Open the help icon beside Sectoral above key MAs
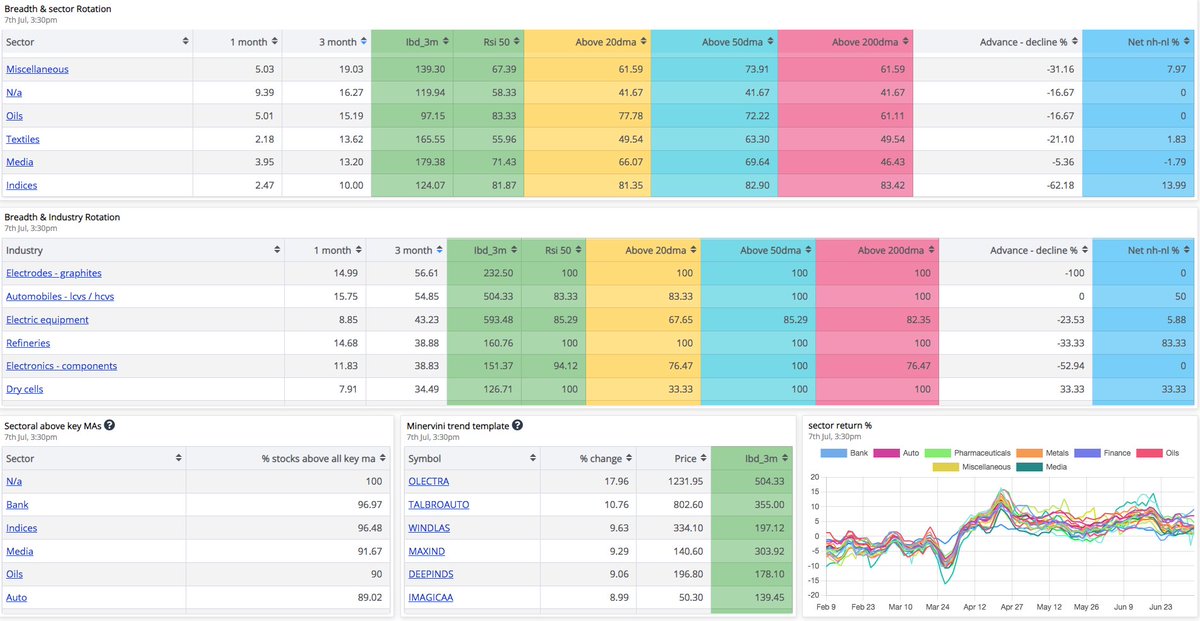Image resolution: width=1200 pixels, height=621 pixels. pos(108,424)
